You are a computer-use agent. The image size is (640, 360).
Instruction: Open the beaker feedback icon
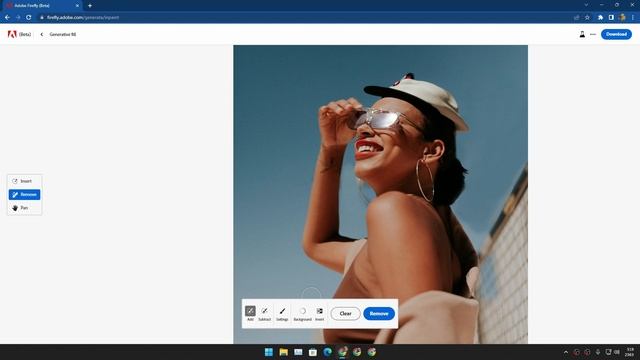point(582,34)
